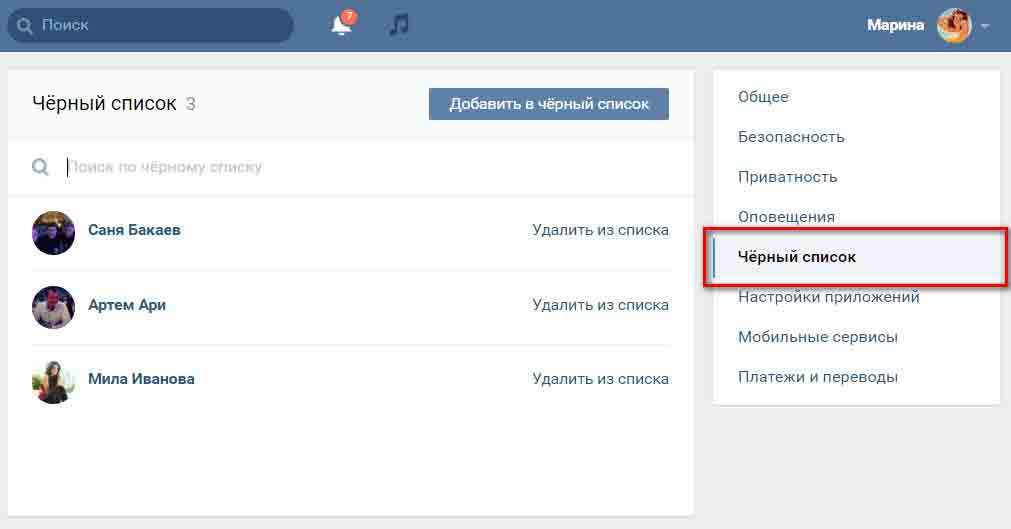Screen dimensions: 1011x529
Task: Remove Саня Бакаев via Удалить из списка
Action: [x=600, y=230]
